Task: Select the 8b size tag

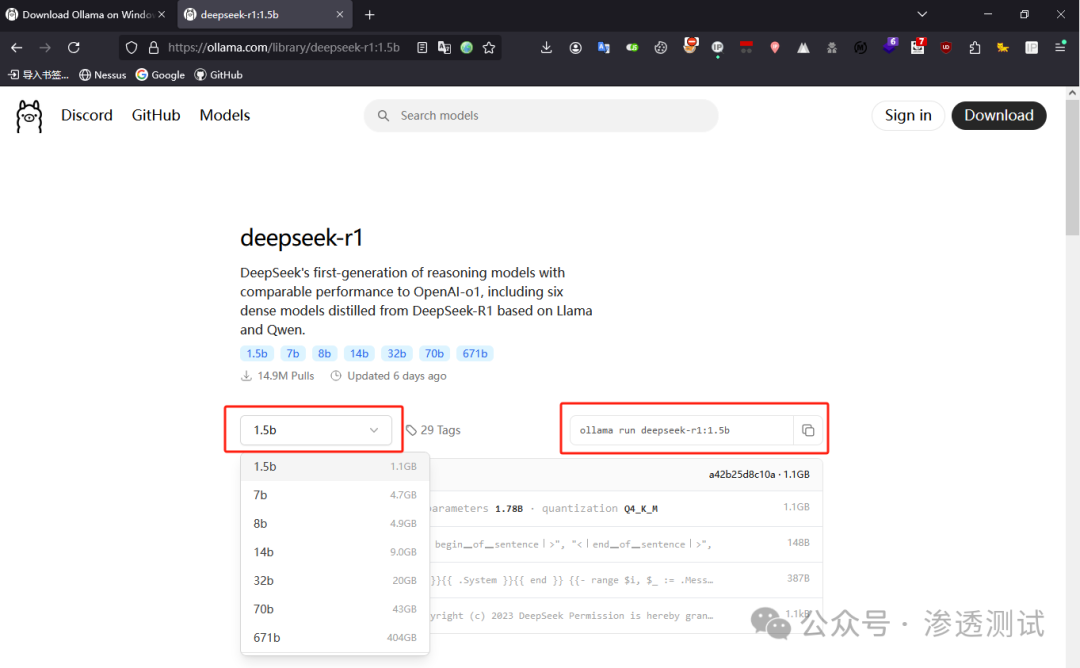Action: (324, 353)
